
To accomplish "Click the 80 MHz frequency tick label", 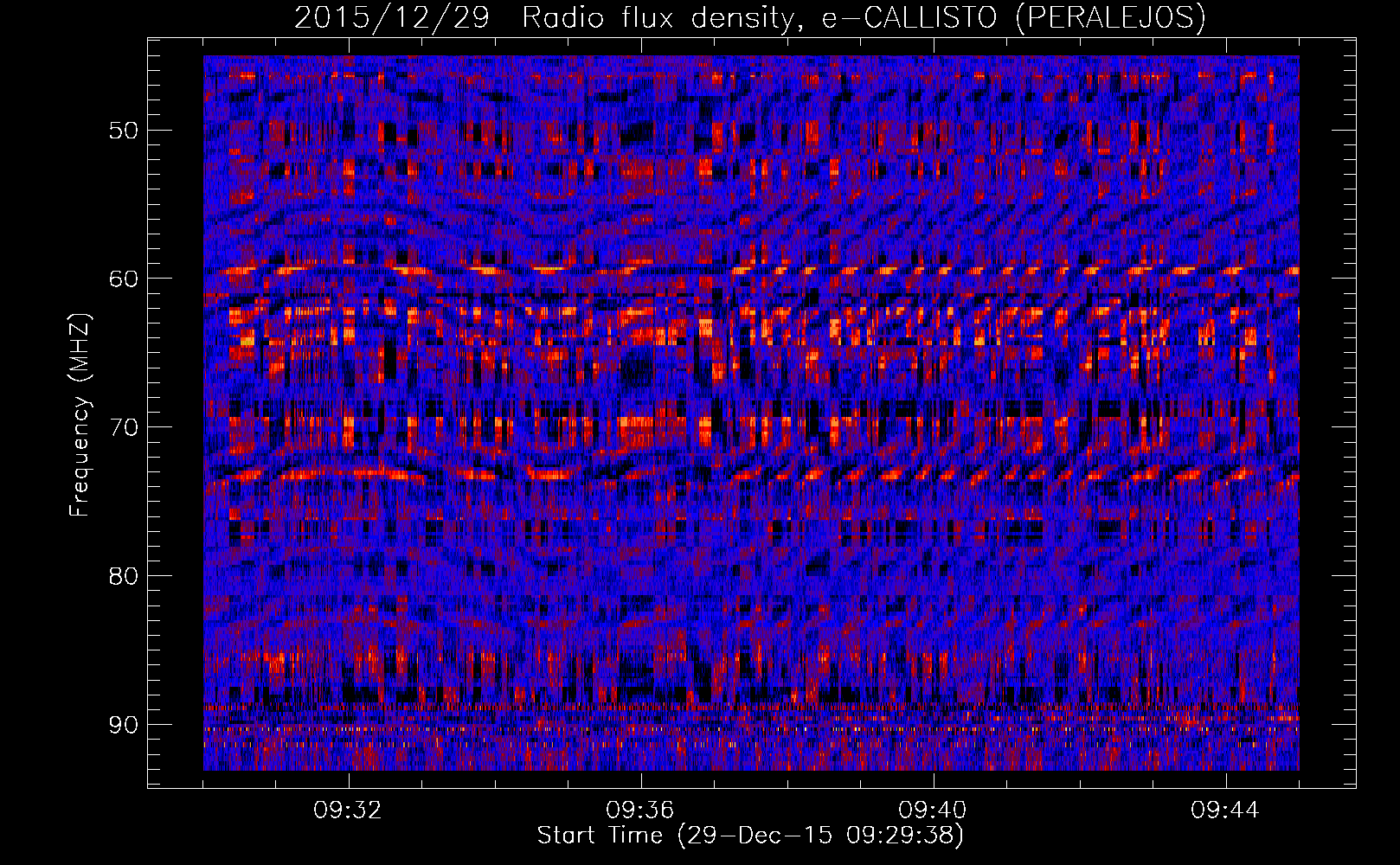I will coord(123,576).
